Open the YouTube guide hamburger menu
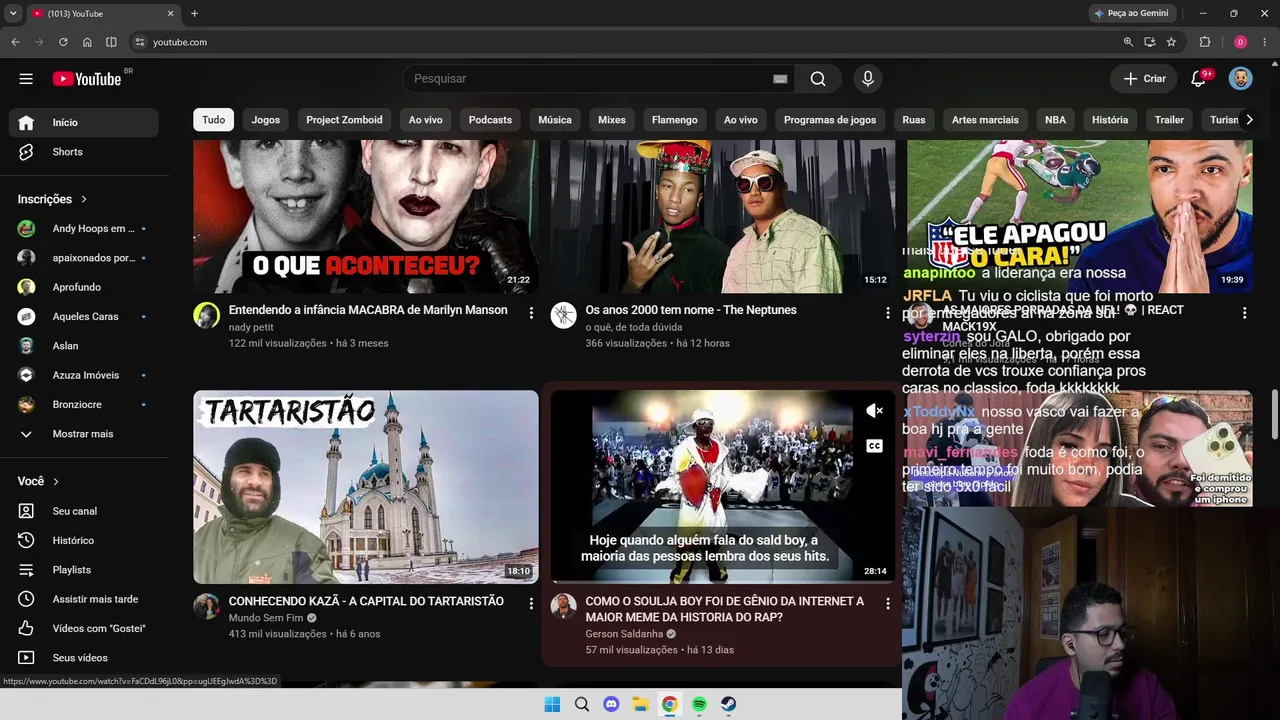Screen dimensions: 1280x720 (26, 79)
